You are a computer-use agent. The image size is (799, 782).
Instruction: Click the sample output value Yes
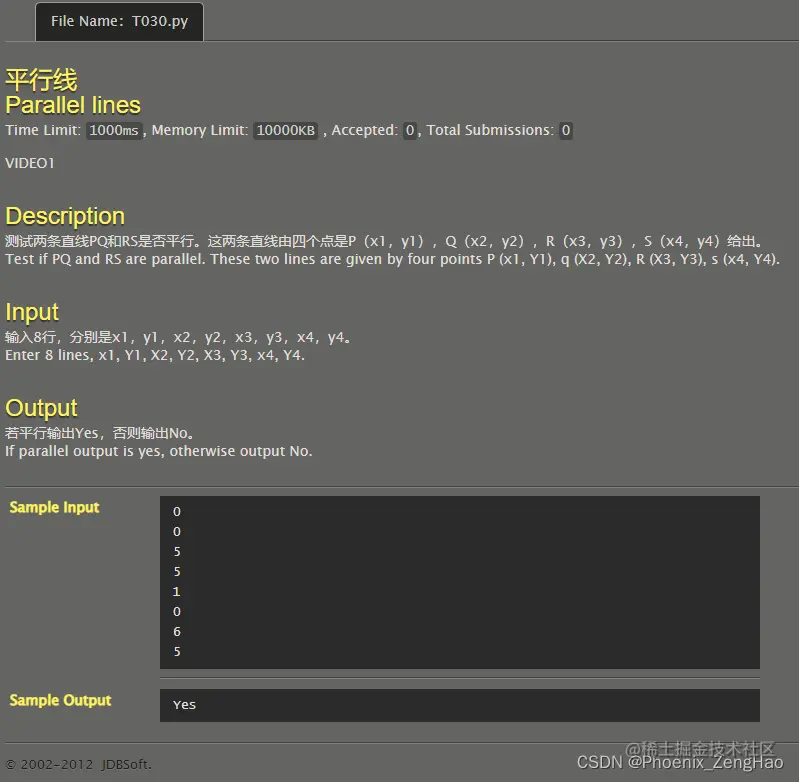point(184,705)
